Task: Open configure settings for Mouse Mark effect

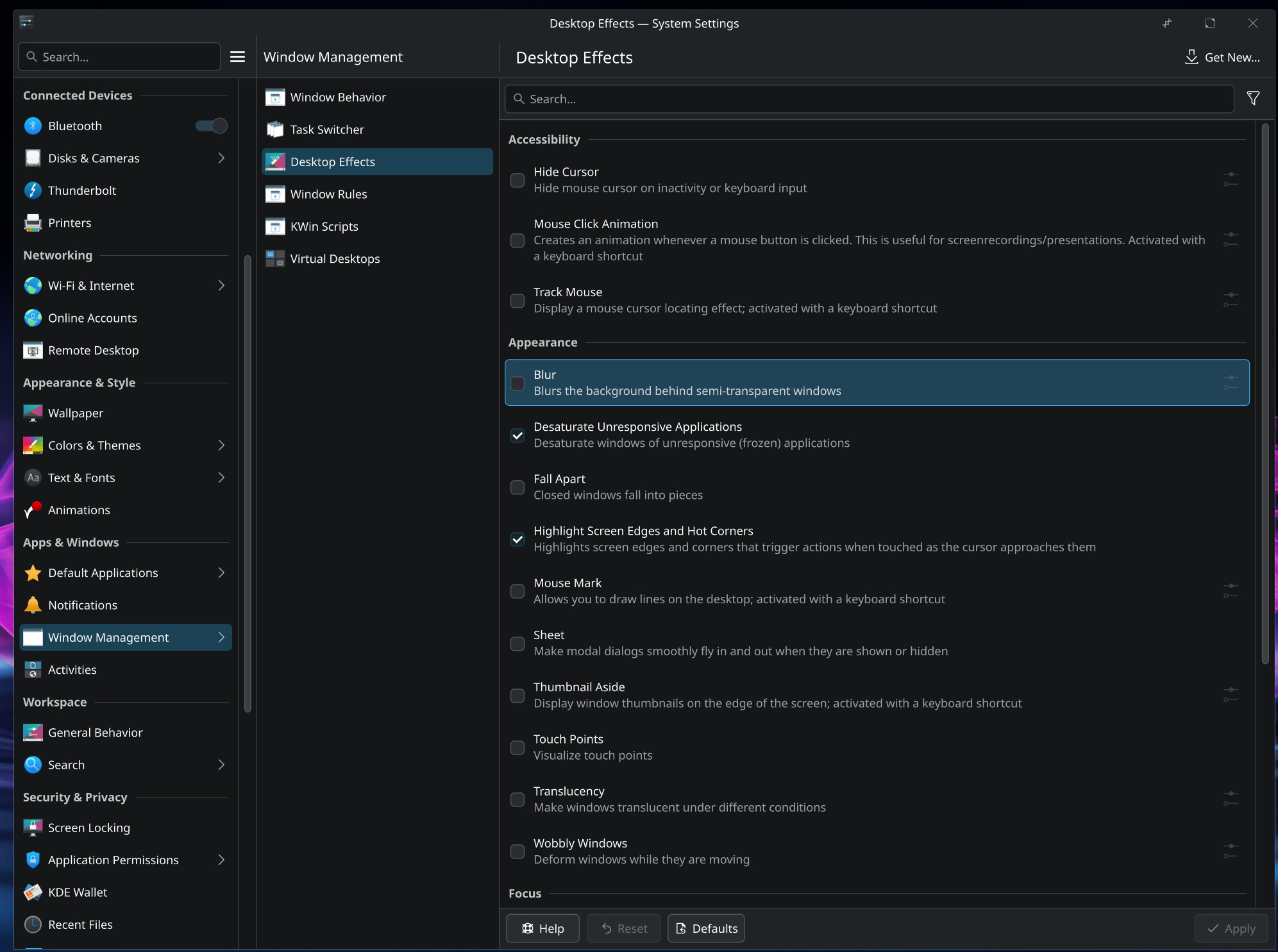Action: pos(1230,590)
